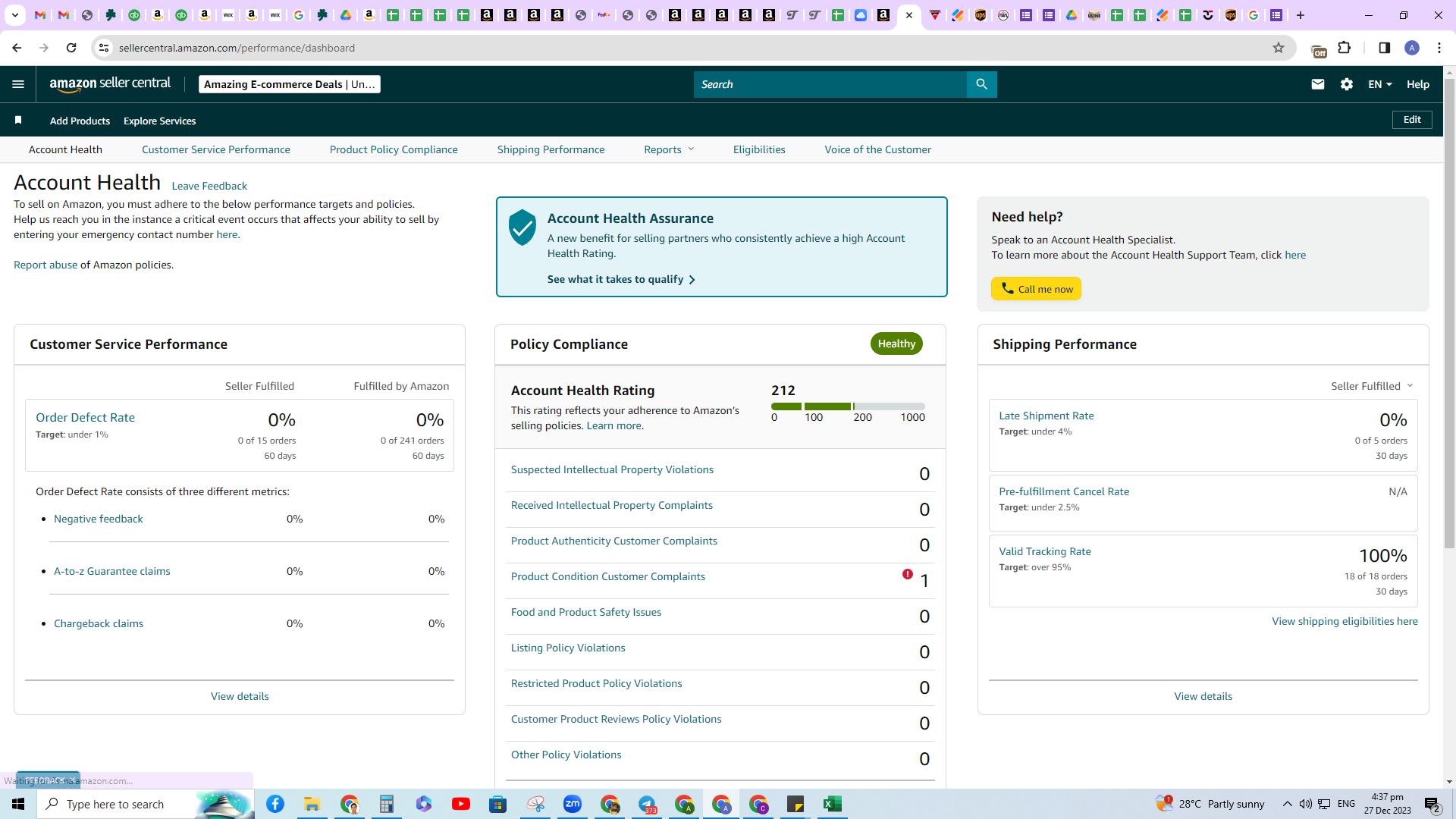Screen dimensions: 1456x819
Task: Open Excel from the taskbar
Action: [x=832, y=804]
